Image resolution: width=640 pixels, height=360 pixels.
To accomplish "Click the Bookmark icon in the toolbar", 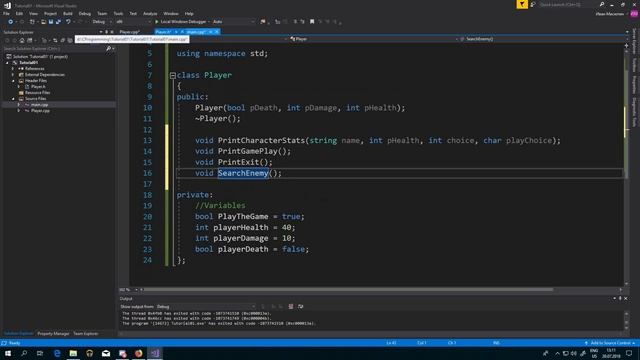I will [x=312, y=22].
